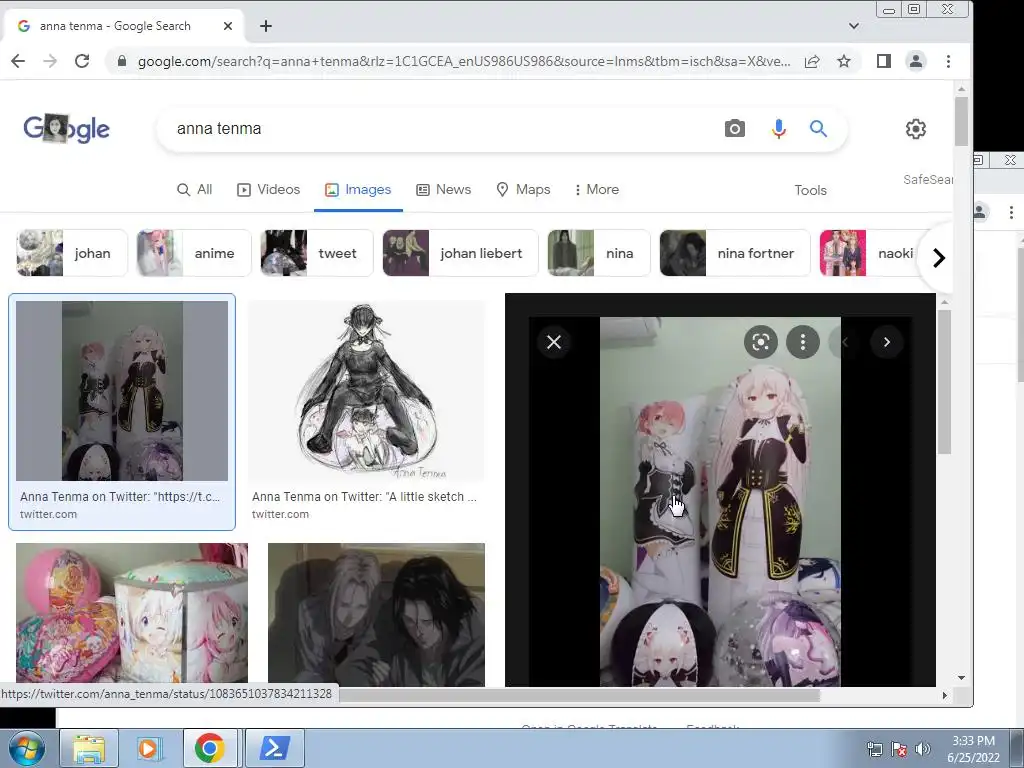Go to the Google homepage via the logo
The height and width of the screenshot is (768, 1024).
66,129
